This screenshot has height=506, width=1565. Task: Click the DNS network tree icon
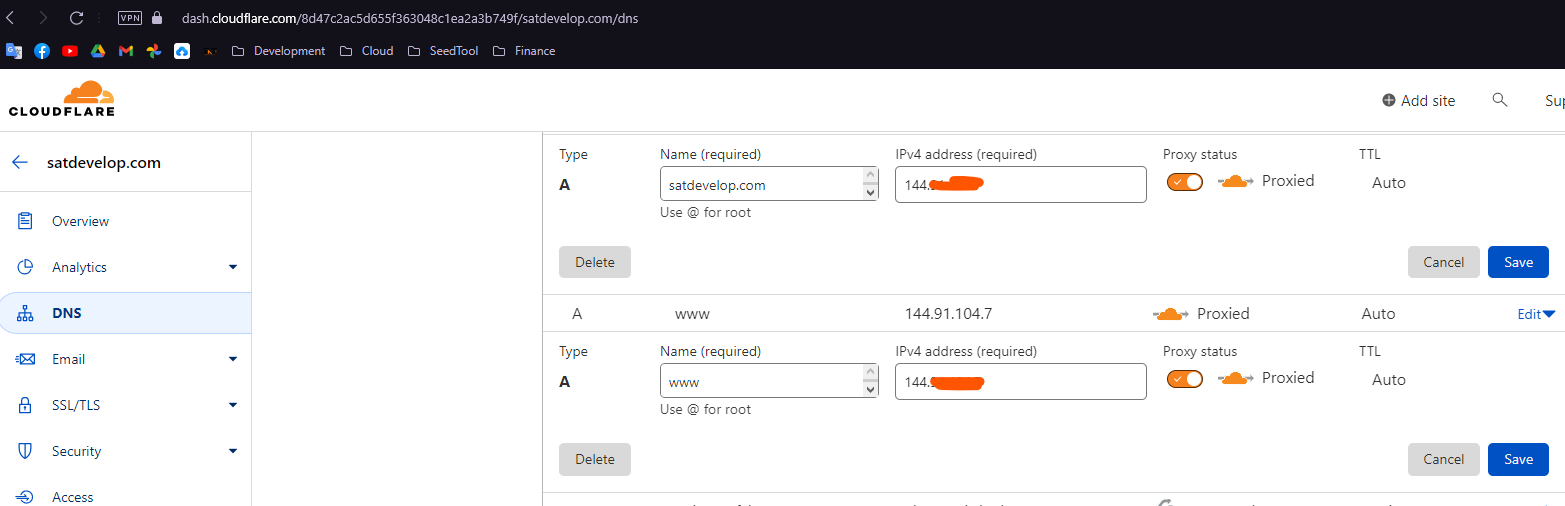(26, 314)
